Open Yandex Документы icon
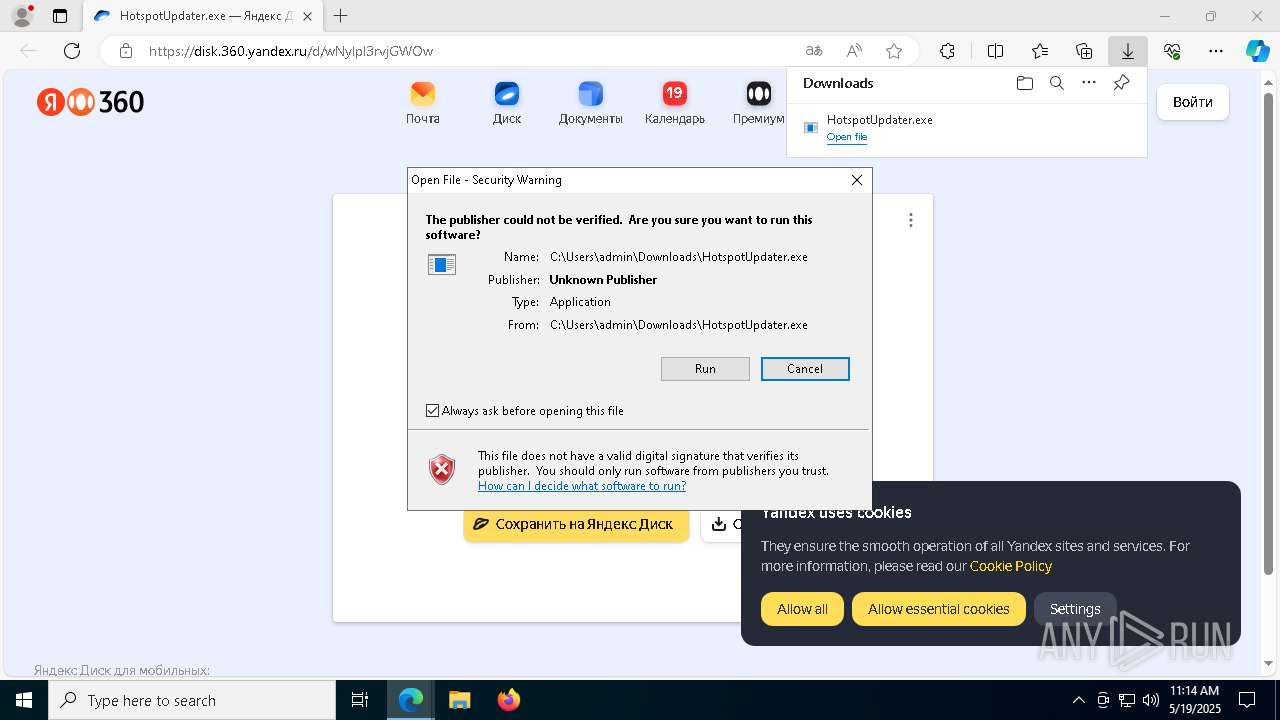1280x720 pixels. click(x=591, y=103)
